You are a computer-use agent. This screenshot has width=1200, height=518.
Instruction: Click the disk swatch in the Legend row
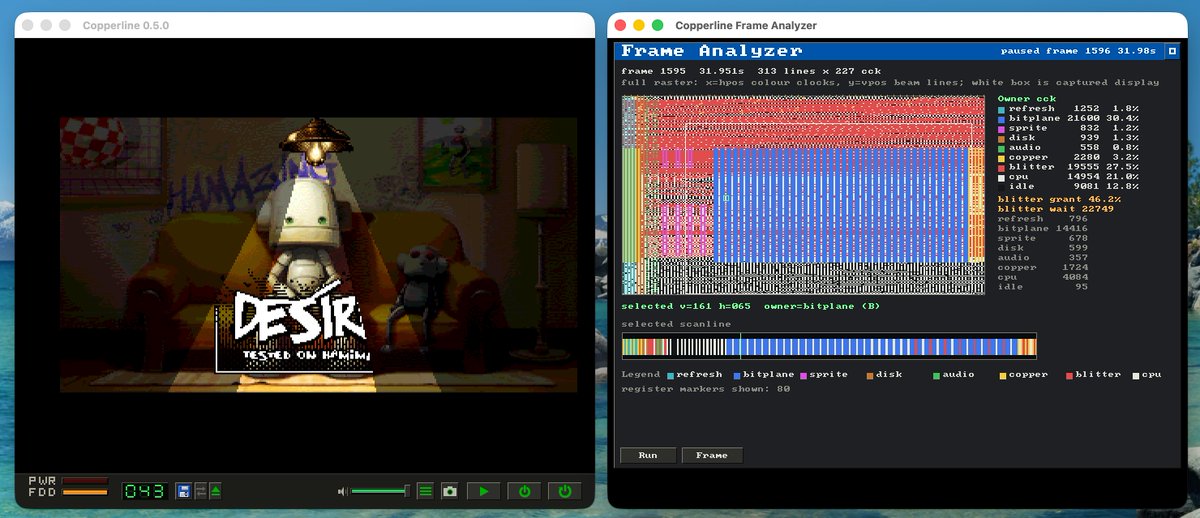pos(870,375)
